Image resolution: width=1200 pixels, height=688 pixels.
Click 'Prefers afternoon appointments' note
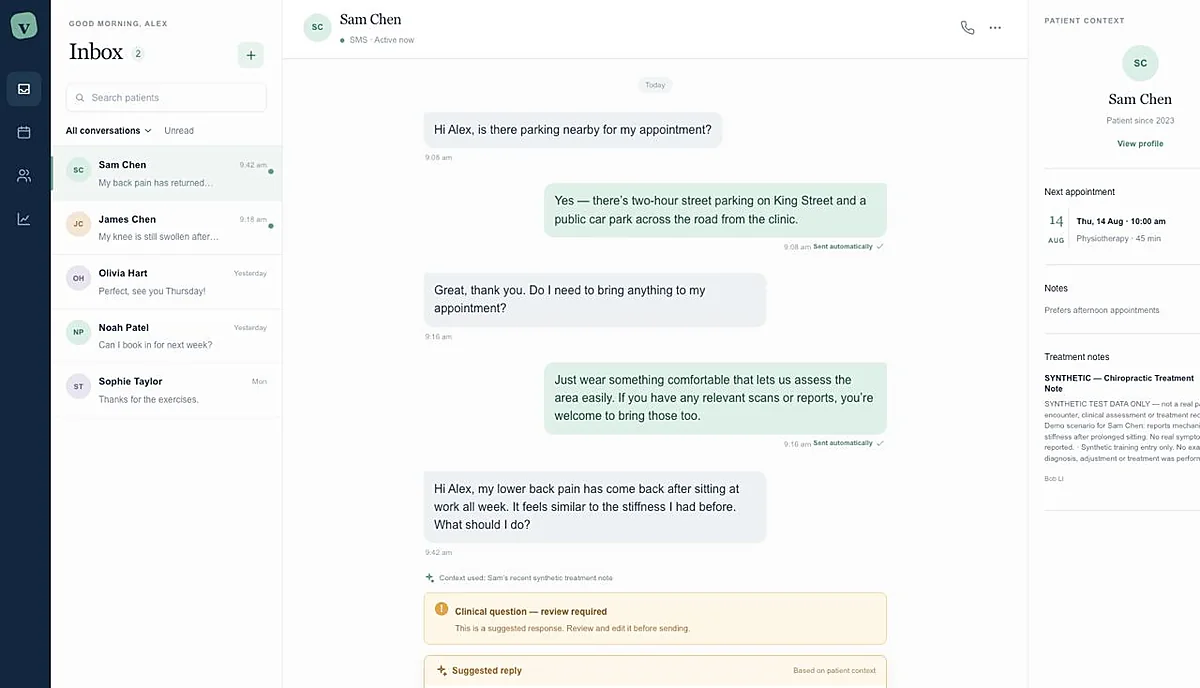(x=1102, y=311)
